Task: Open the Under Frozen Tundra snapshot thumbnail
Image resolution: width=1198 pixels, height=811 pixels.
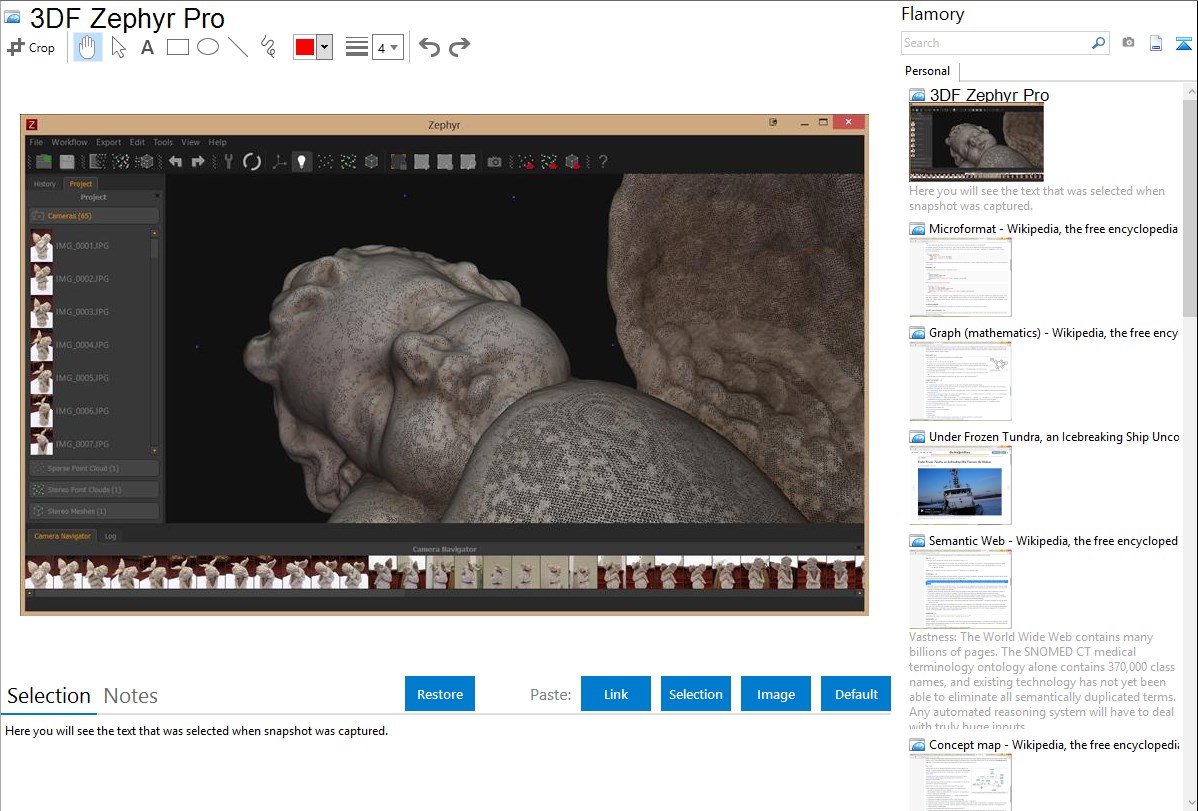Action: (x=960, y=485)
